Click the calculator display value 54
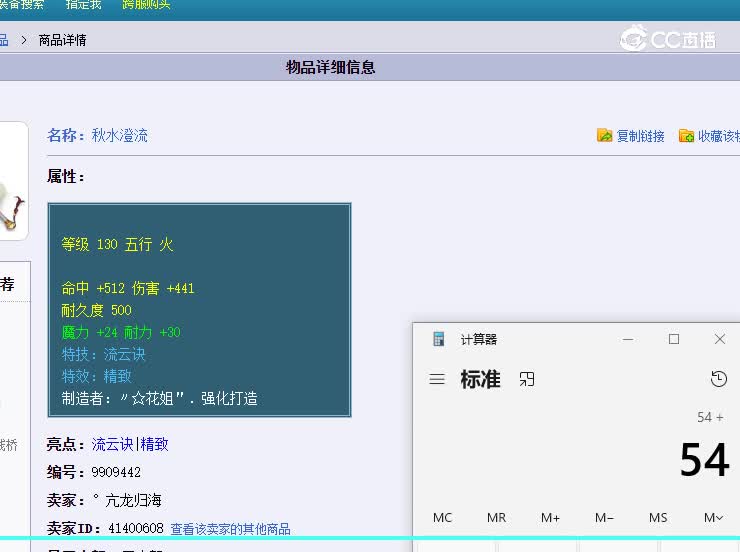Image resolution: width=740 pixels, height=552 pixels. 705,460
